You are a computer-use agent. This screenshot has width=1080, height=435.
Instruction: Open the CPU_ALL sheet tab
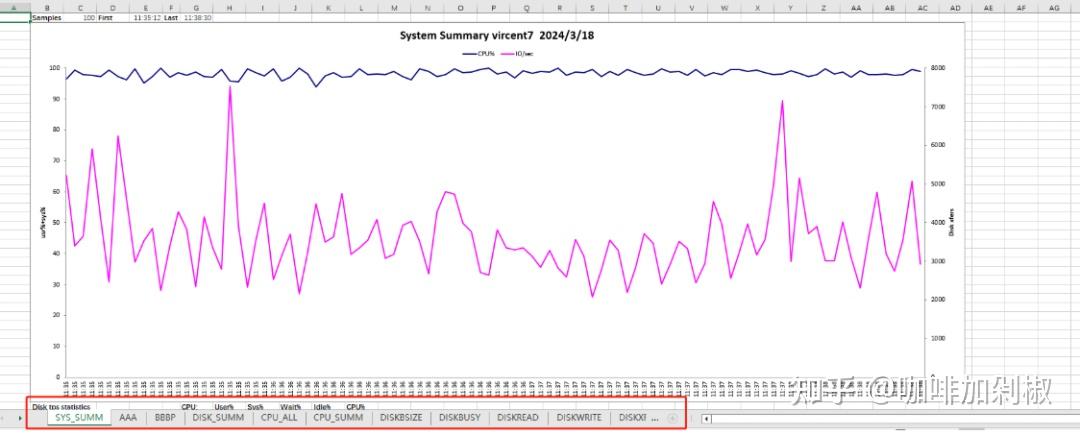279,417
